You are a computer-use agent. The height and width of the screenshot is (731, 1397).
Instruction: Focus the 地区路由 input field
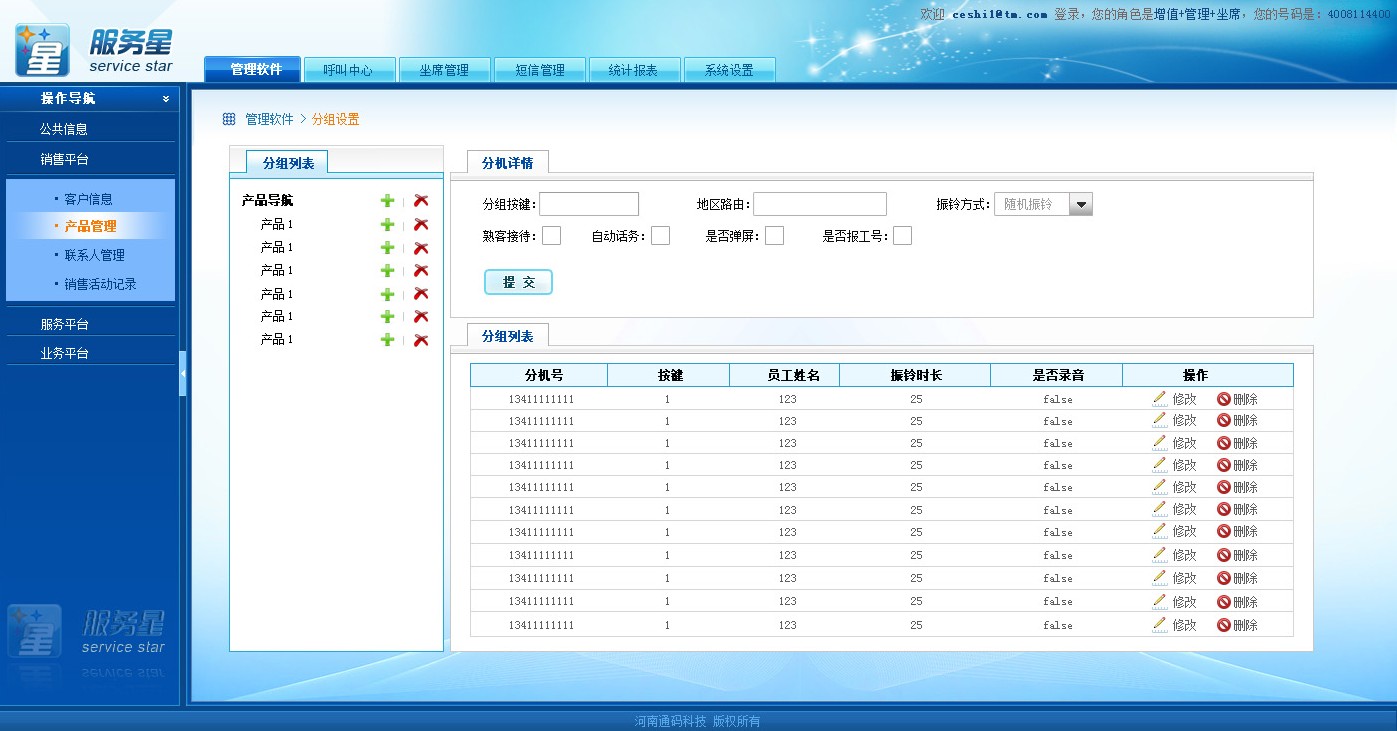pos(820,204)
